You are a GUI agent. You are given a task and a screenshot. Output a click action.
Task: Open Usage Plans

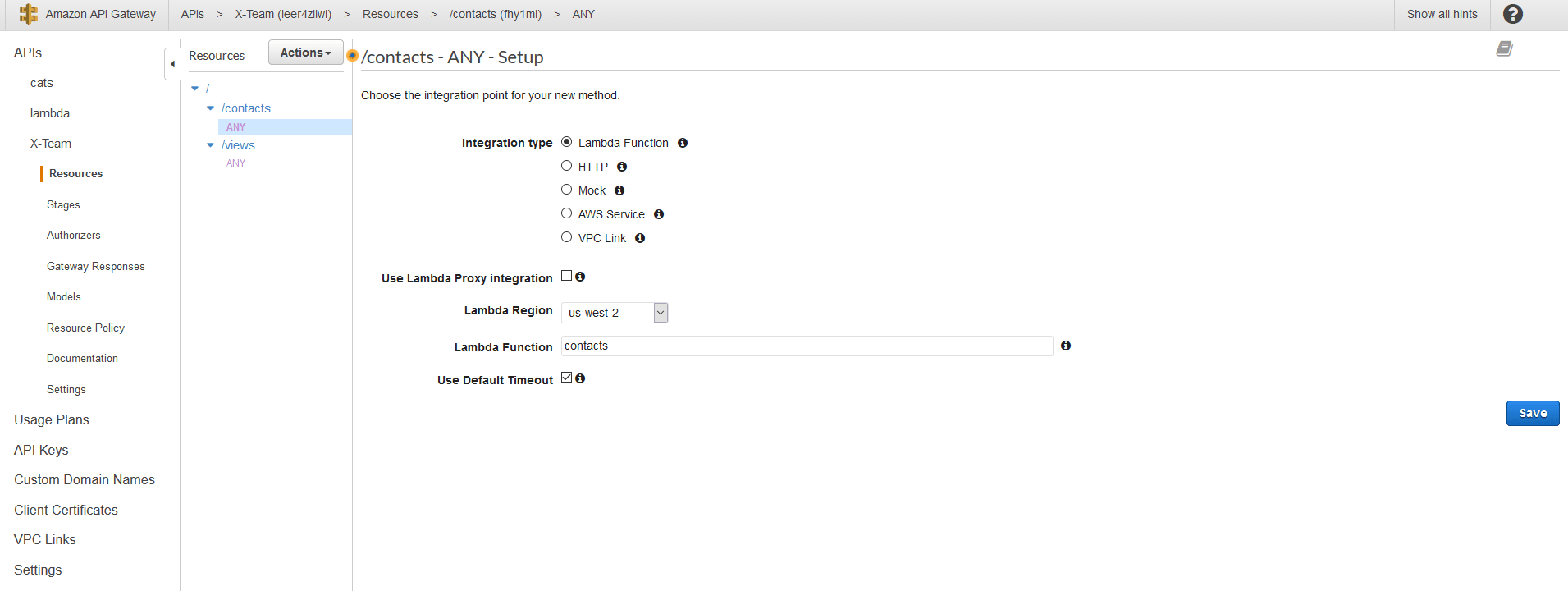pos(52,419)
